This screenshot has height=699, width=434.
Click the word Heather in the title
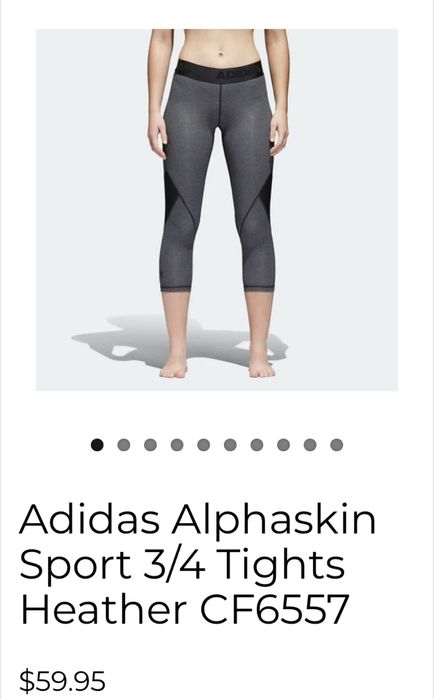pos(103,609)
